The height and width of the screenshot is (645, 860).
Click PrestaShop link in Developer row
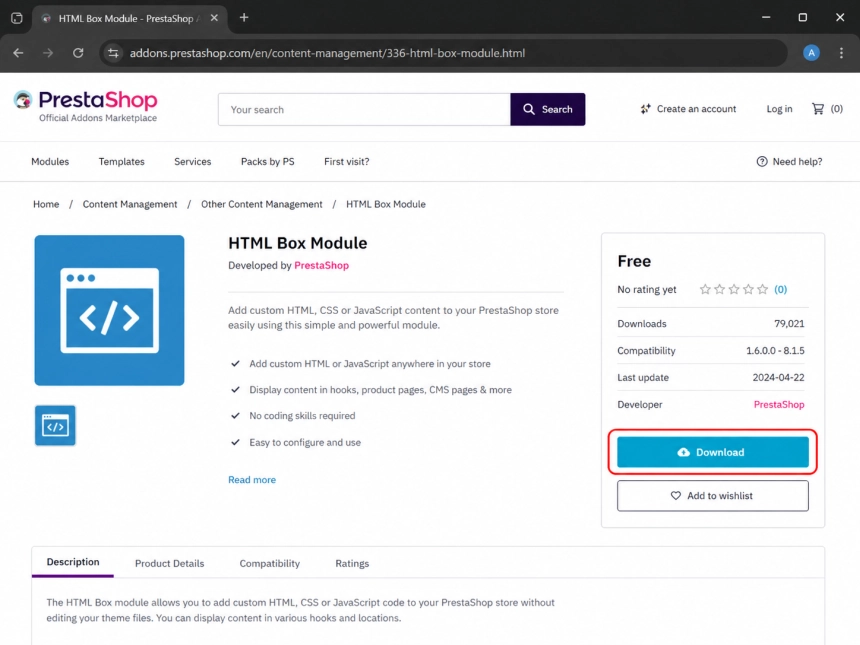point(779,404)
